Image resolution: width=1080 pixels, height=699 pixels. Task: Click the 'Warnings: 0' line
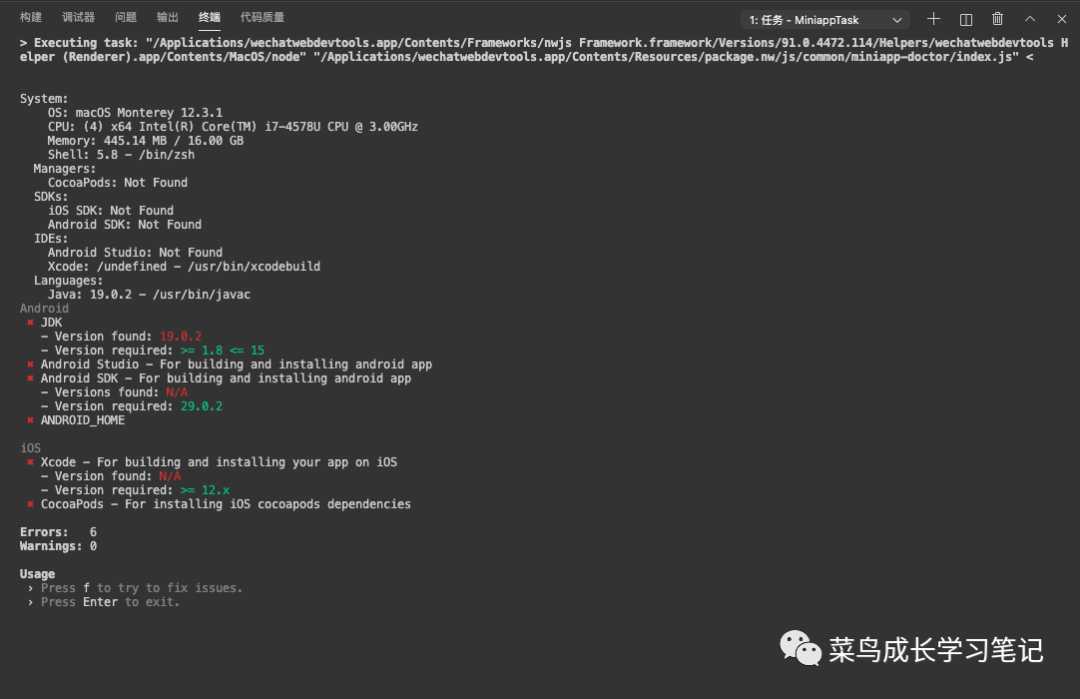pyautogui.click(x=59, y=546)
